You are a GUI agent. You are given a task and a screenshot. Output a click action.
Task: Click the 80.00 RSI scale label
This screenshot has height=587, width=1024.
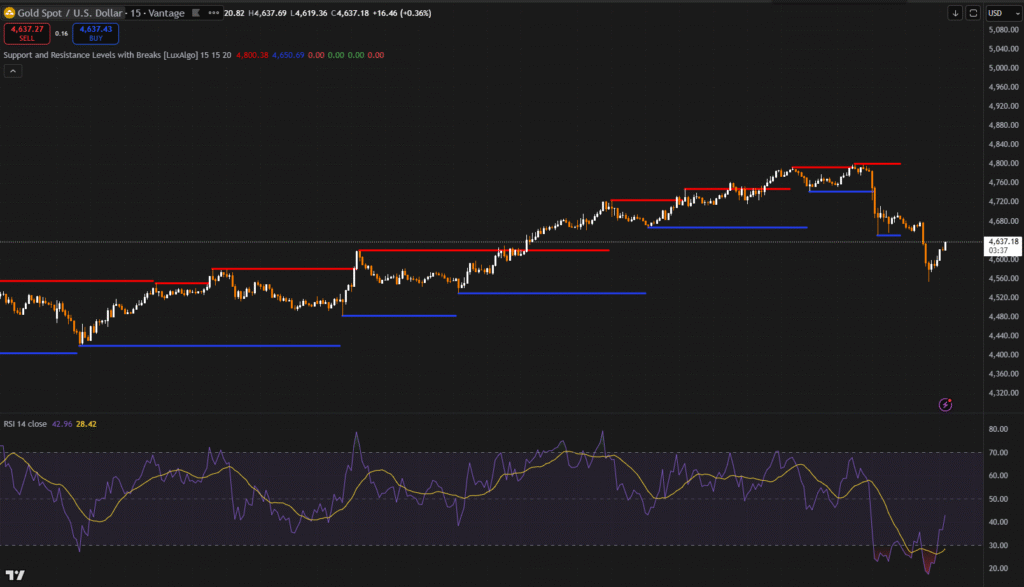pos(998,429)
